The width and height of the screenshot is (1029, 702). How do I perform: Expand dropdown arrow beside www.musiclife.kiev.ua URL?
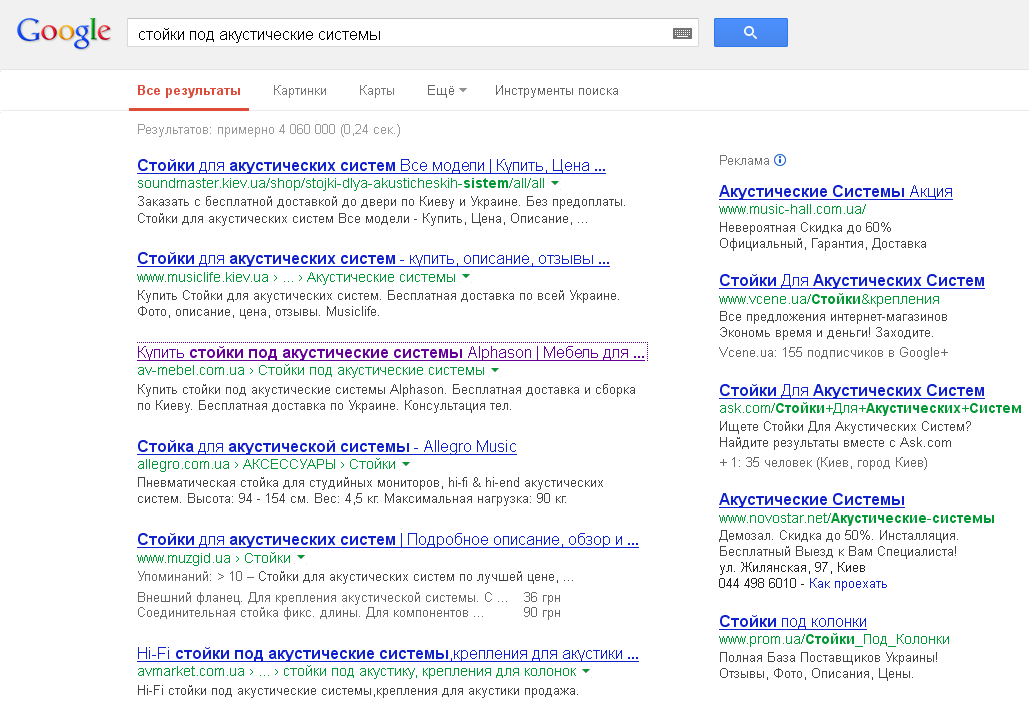[x=466, y=277]
